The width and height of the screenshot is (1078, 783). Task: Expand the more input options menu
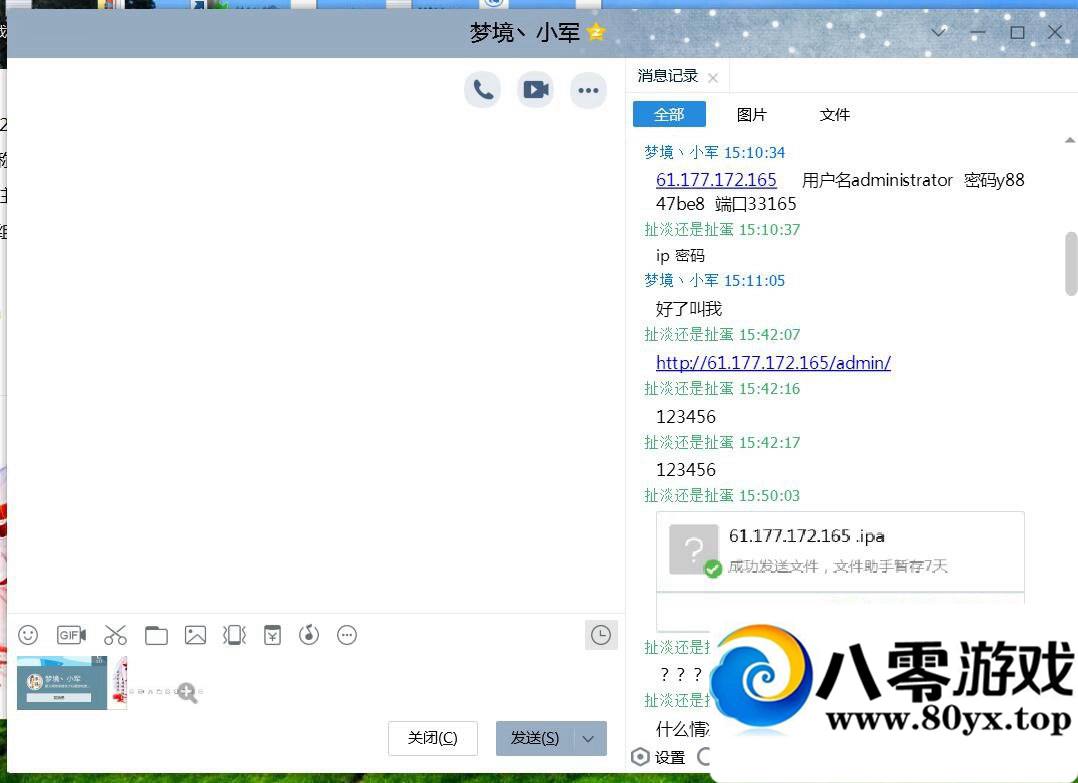click(347, 635)
